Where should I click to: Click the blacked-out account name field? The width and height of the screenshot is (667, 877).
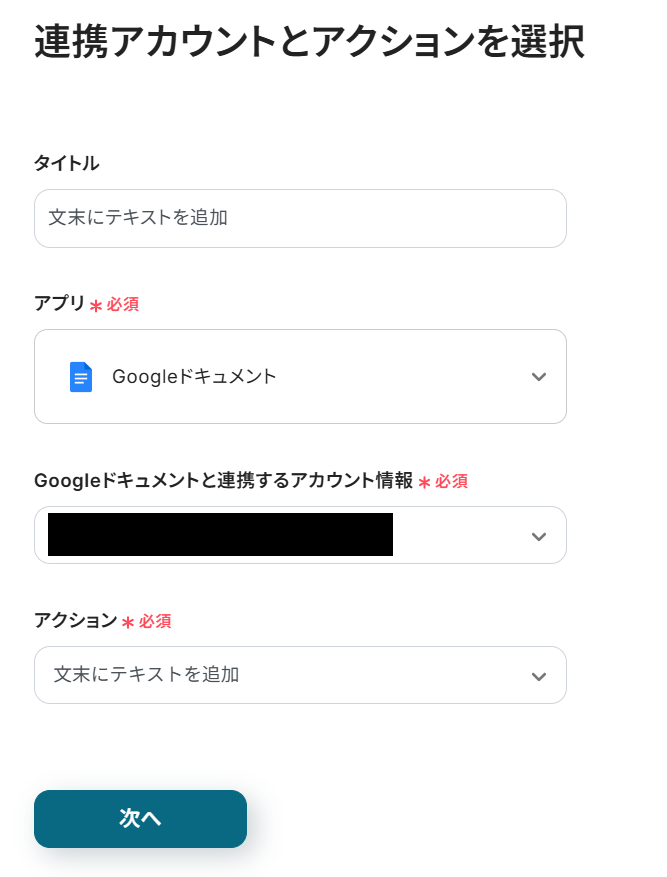coord(220,535)
